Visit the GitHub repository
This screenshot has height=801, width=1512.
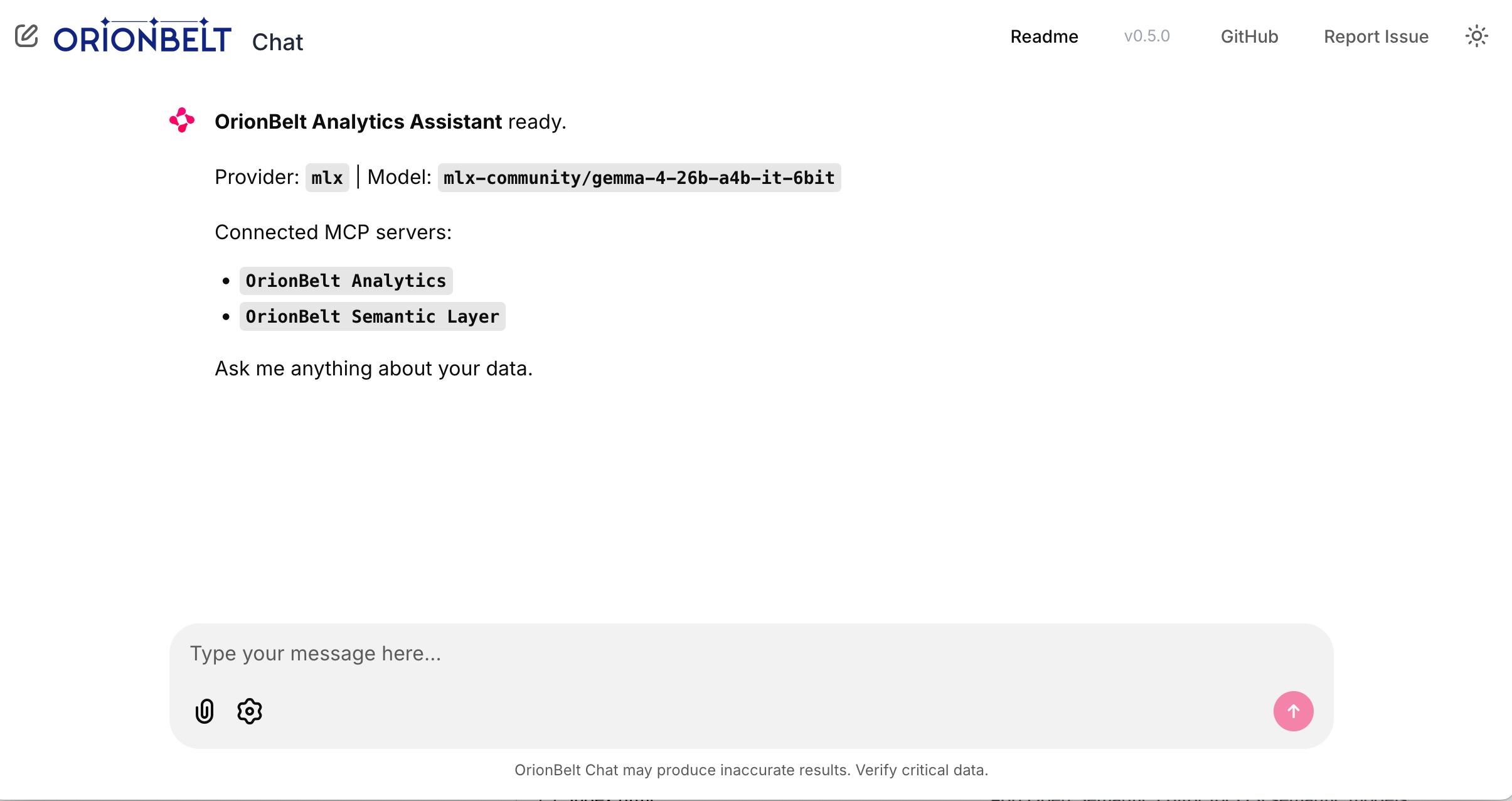tap(1248, 36)
